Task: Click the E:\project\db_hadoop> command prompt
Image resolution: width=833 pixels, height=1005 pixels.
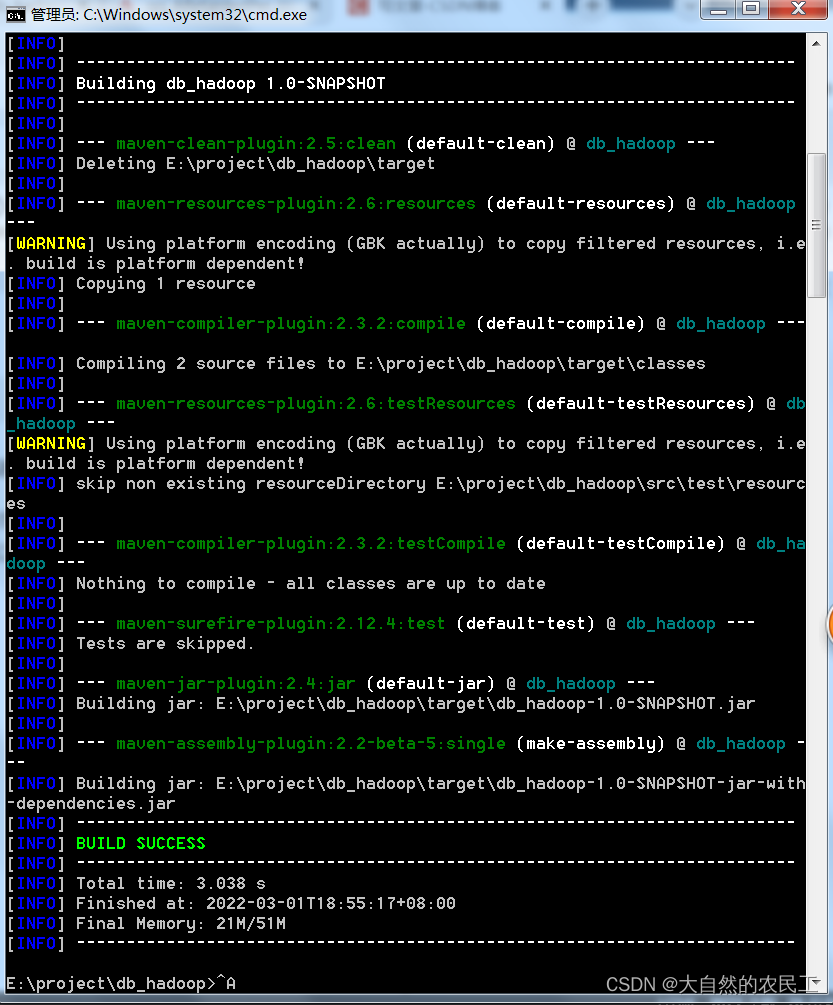Action: pos(111,984)
